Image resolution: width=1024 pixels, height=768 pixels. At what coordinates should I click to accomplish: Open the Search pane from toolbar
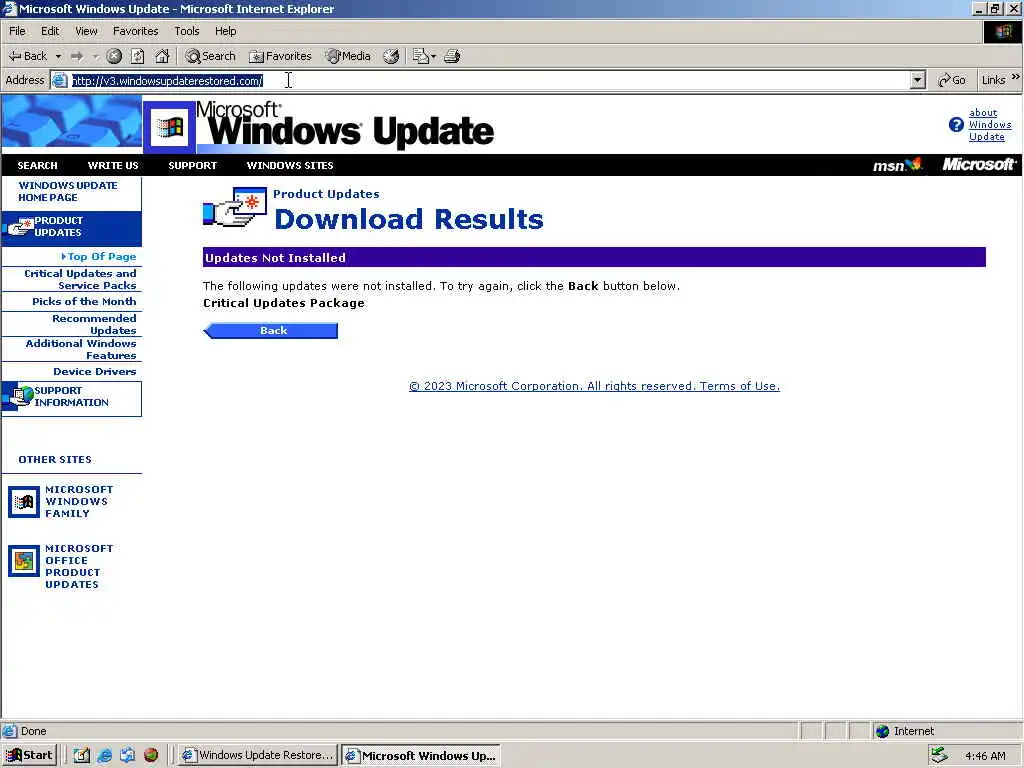tap(210, 56)
